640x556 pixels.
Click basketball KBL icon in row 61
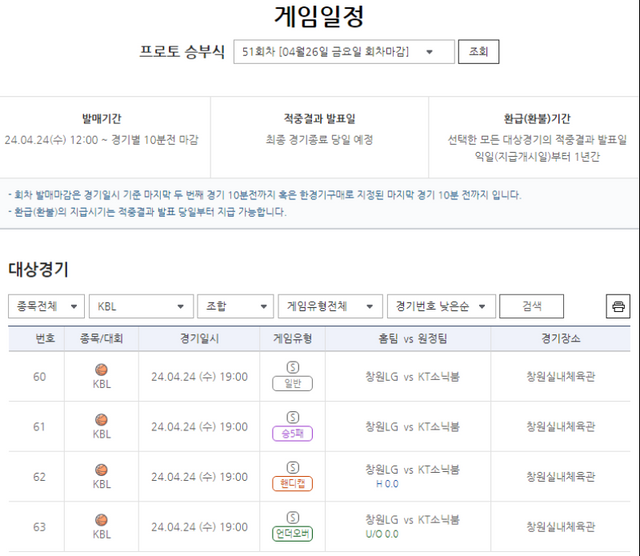coord(102,420)
